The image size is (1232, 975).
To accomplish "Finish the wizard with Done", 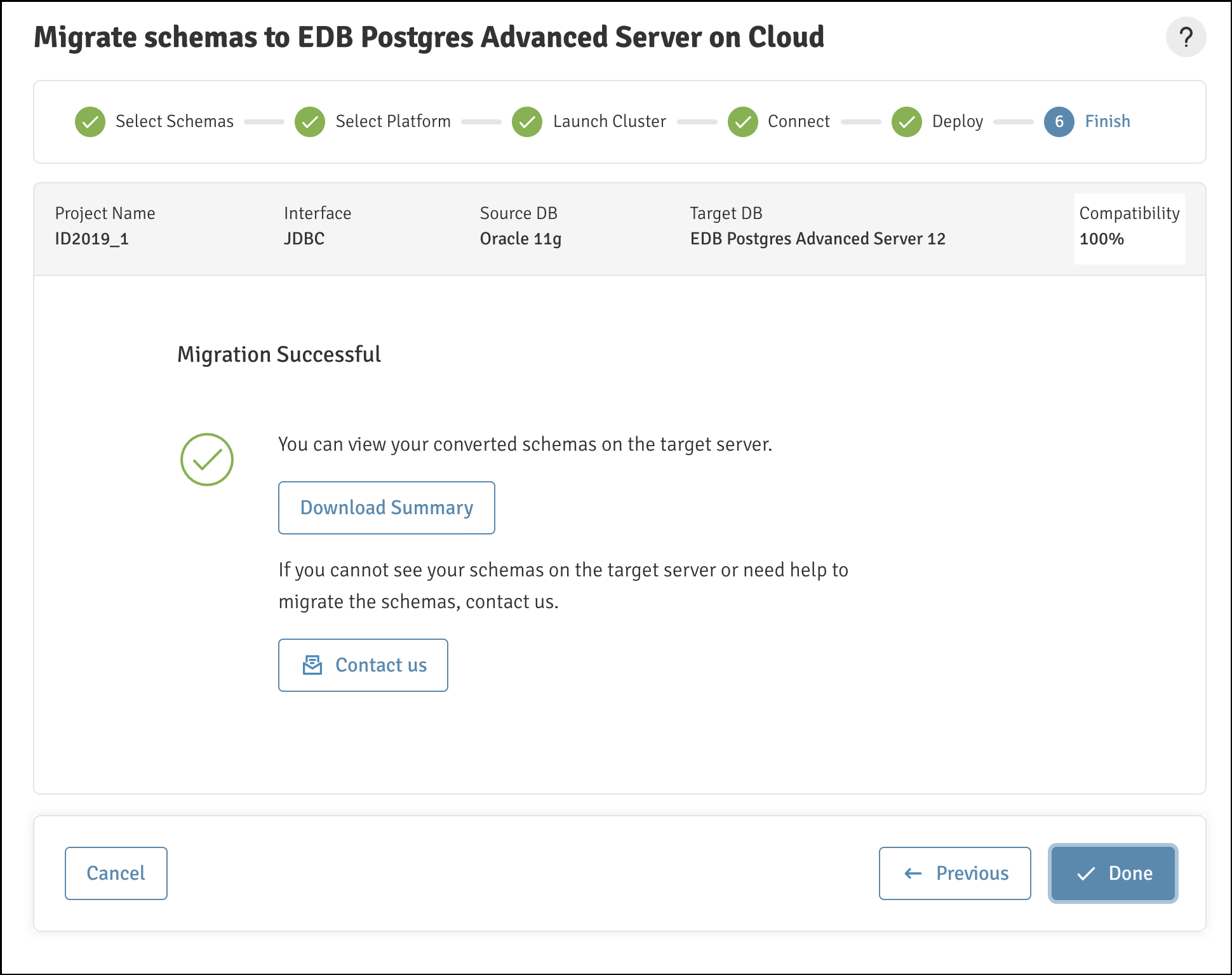I will pos(1113,873).
